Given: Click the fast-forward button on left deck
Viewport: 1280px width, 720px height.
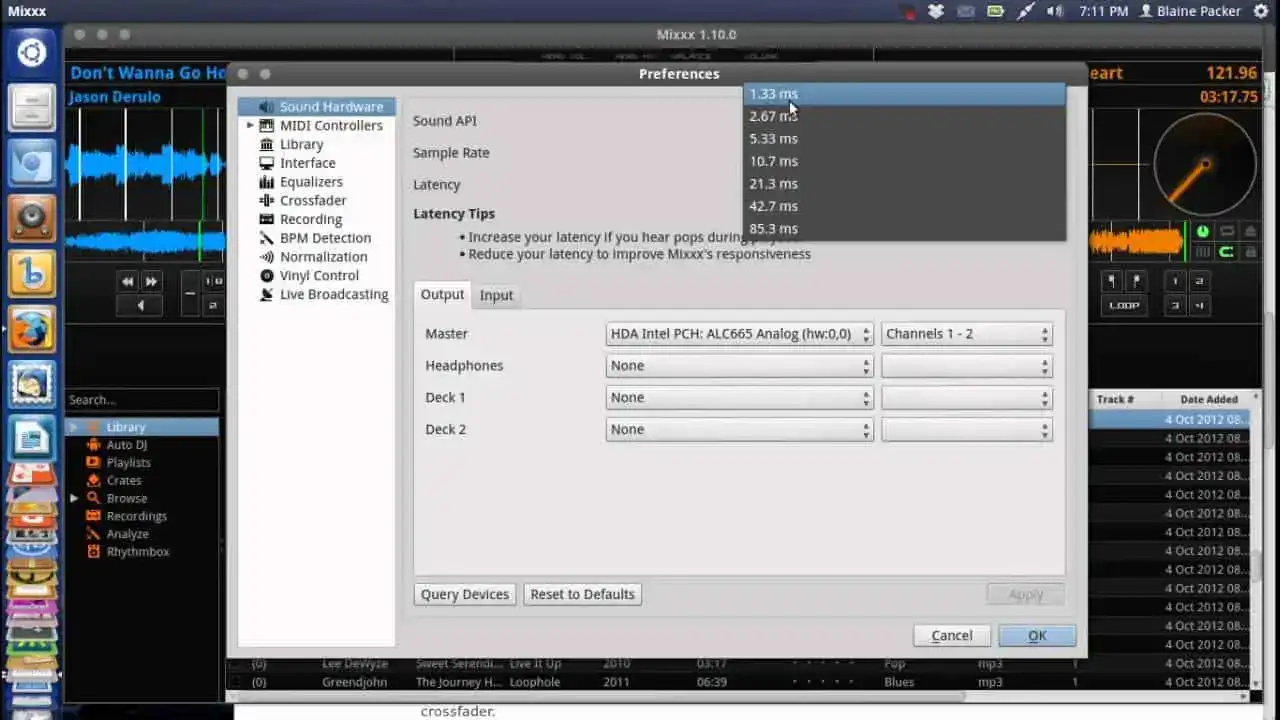Looking at the screenshot, I should point(151,282).
